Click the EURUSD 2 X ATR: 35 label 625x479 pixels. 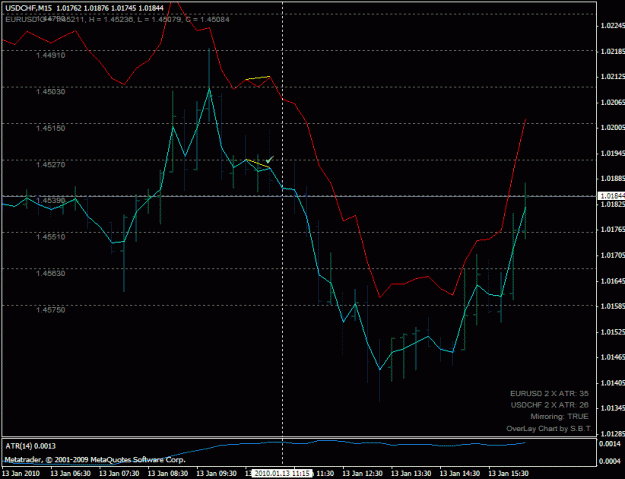tap(549, 393)
